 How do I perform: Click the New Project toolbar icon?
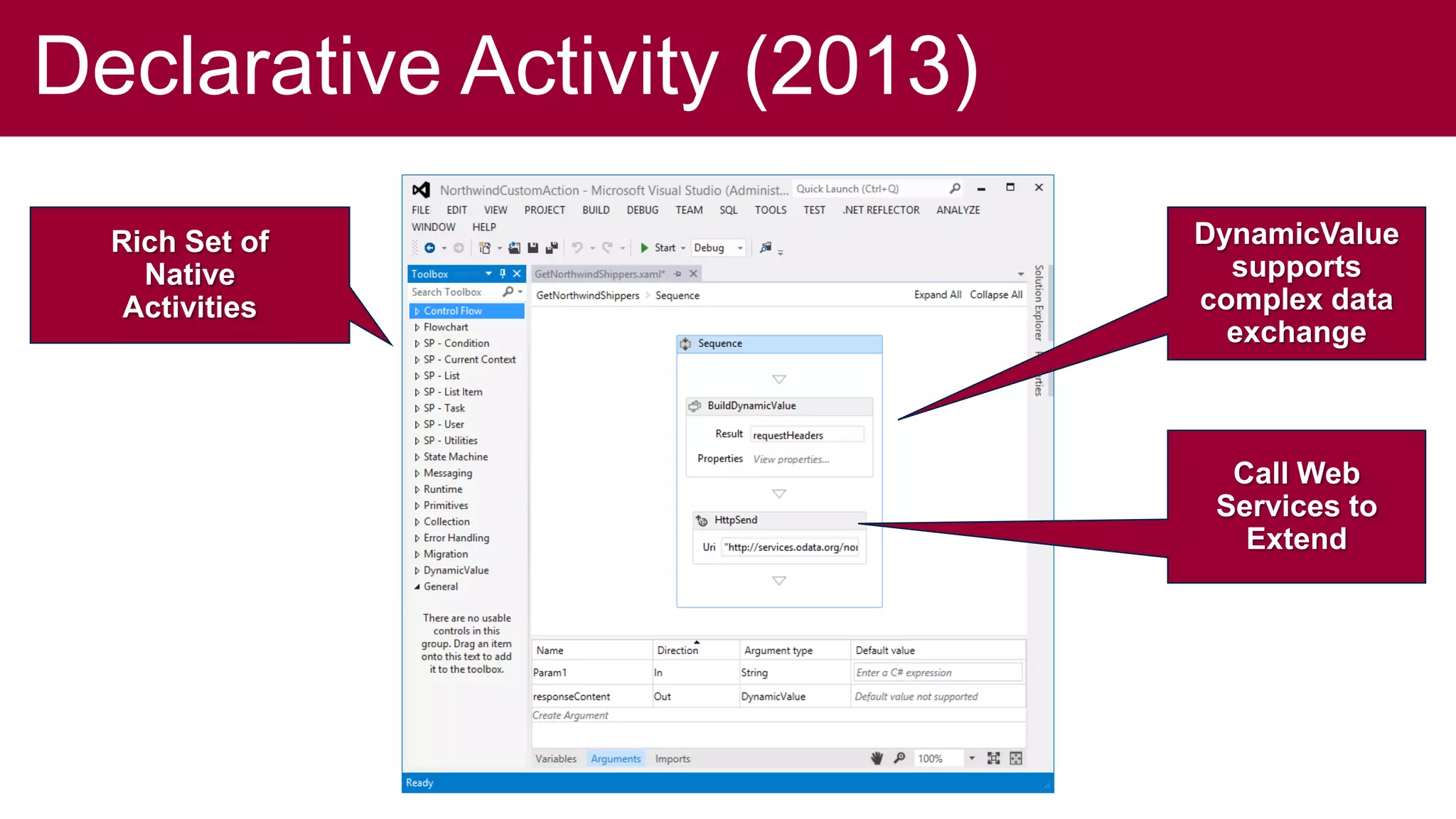pyautogui.click(x=485, y=247)
